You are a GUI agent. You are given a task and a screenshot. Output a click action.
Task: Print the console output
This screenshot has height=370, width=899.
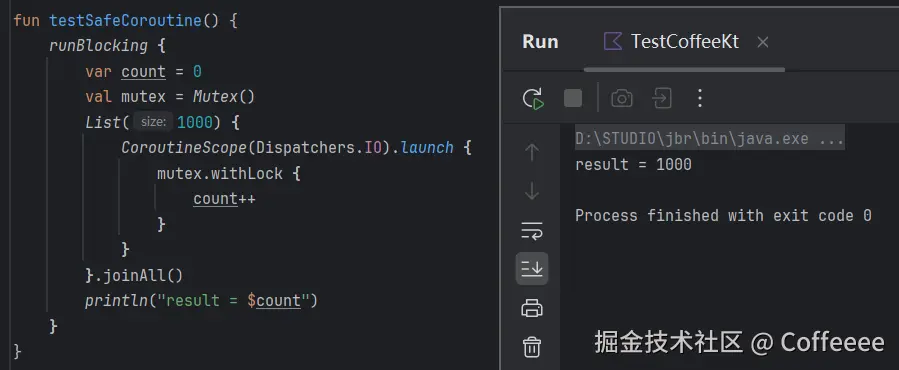(532, 308)
